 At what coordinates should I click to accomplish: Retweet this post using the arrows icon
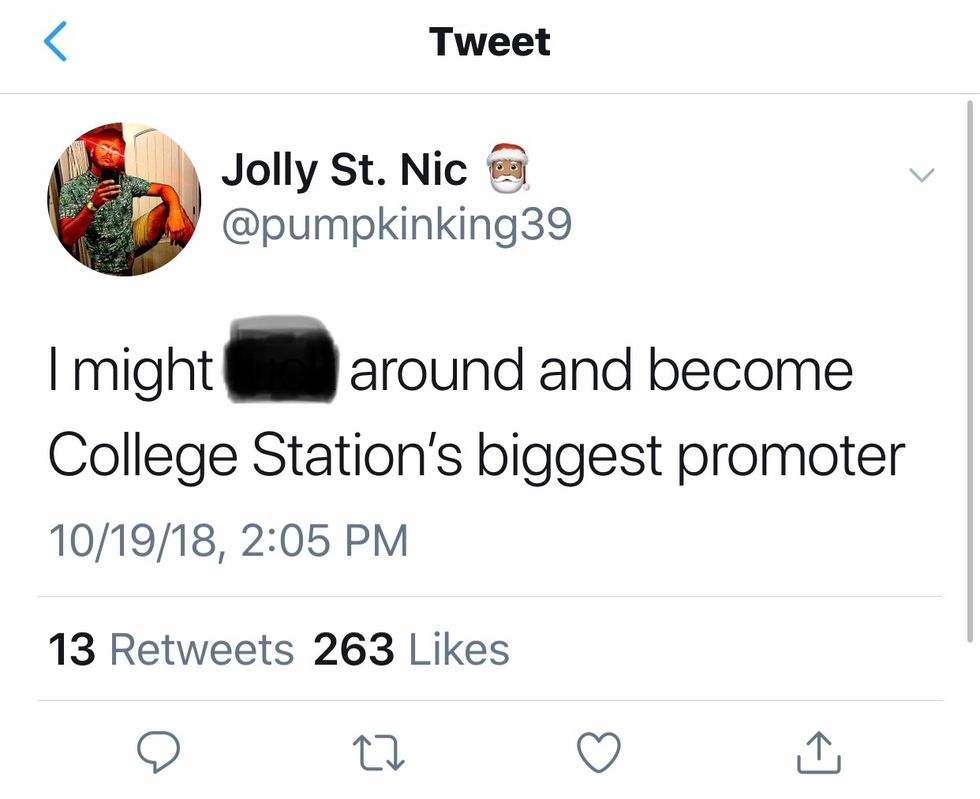tap(377, 752)
